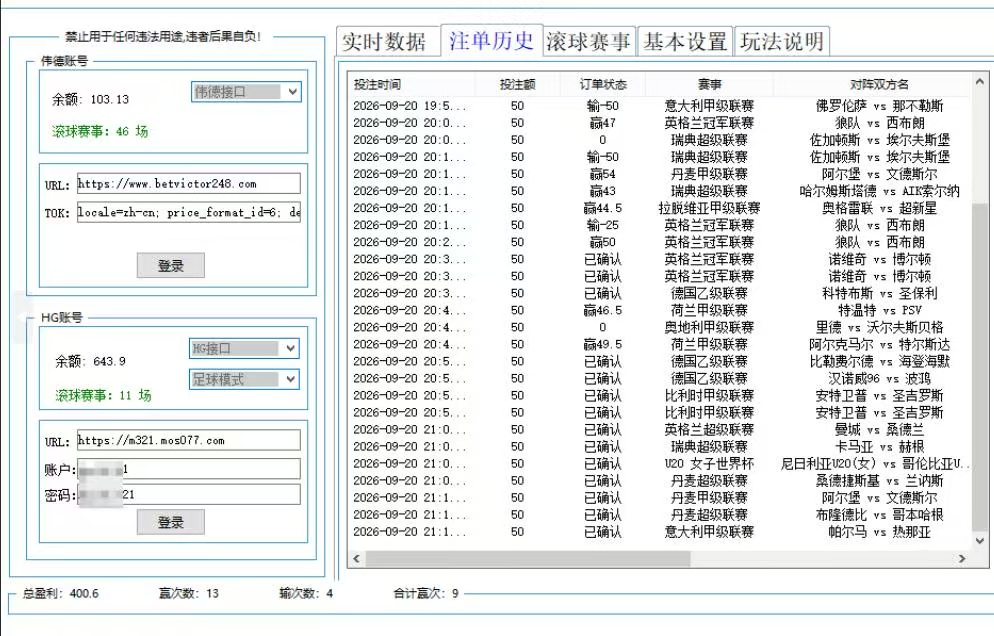The width and height of the screenshot is (994, 636).
Task: Select the row with status 输-25
Action: [x=659, y=225]
